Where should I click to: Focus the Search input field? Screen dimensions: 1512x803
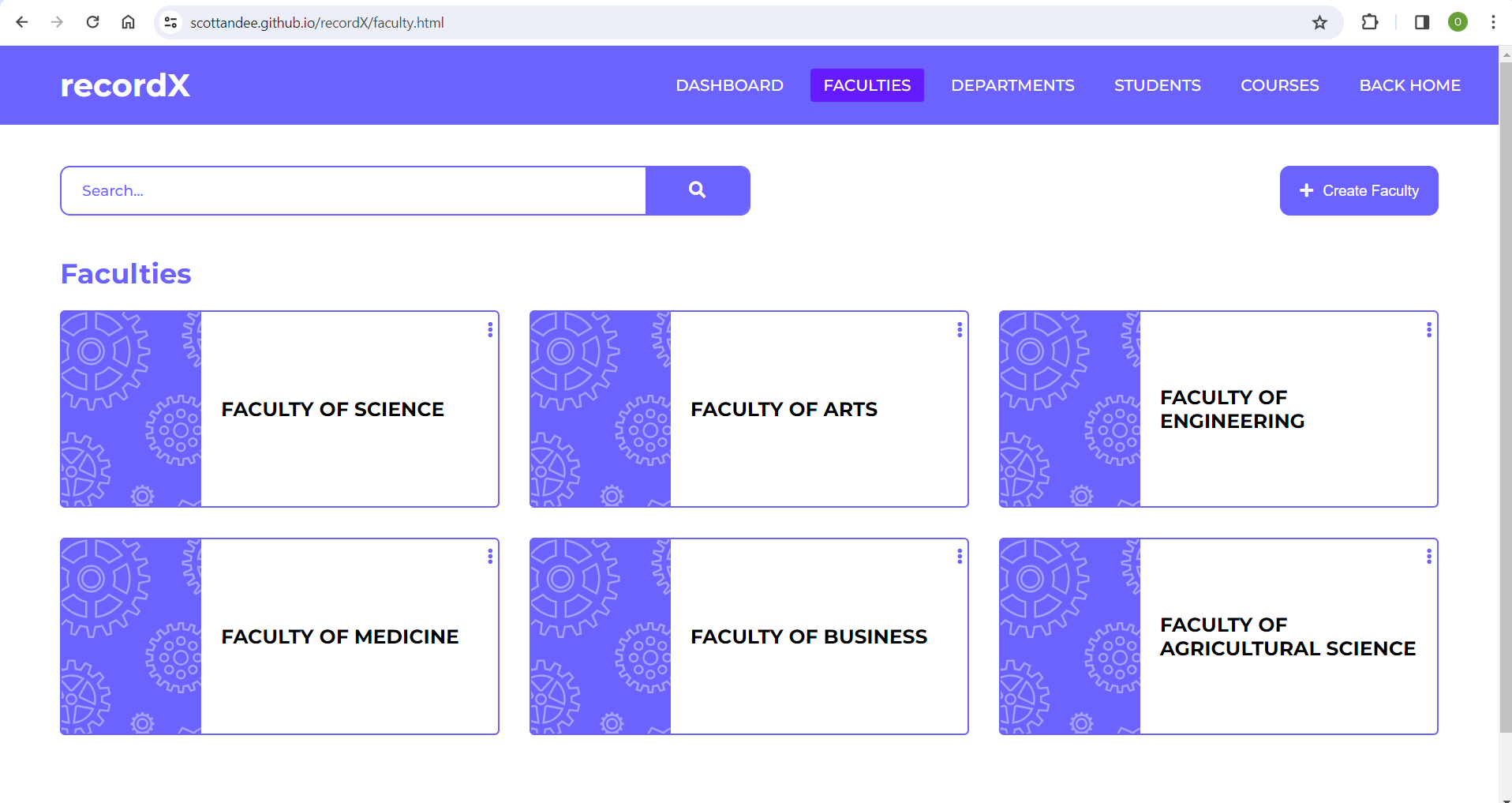point(354,190)
